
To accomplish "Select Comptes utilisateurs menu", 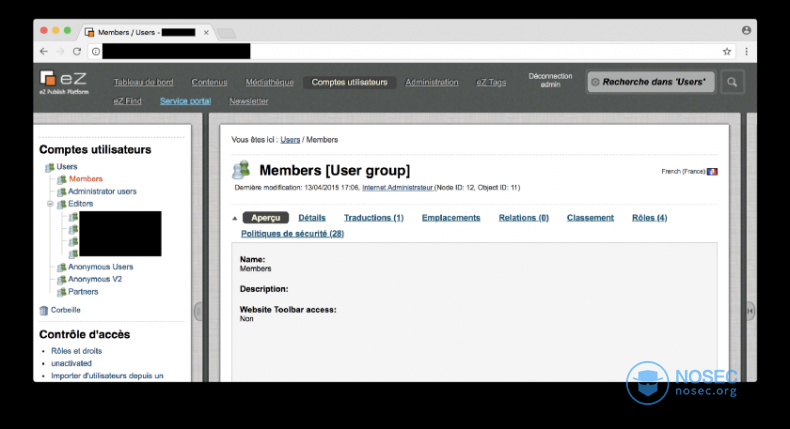I will tap(350, 82).
